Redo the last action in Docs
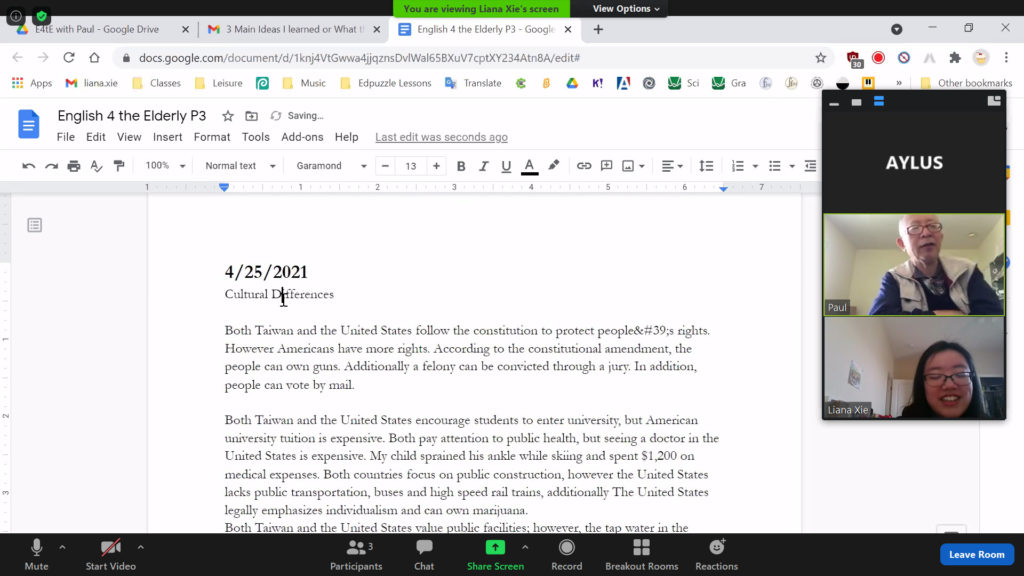The width and height of the screenshot is (1024, 576). pos(51,166)
